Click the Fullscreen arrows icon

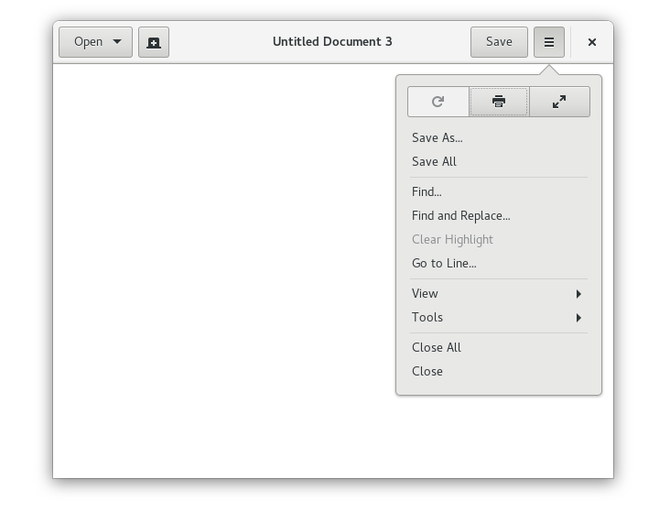coord(559,101)
